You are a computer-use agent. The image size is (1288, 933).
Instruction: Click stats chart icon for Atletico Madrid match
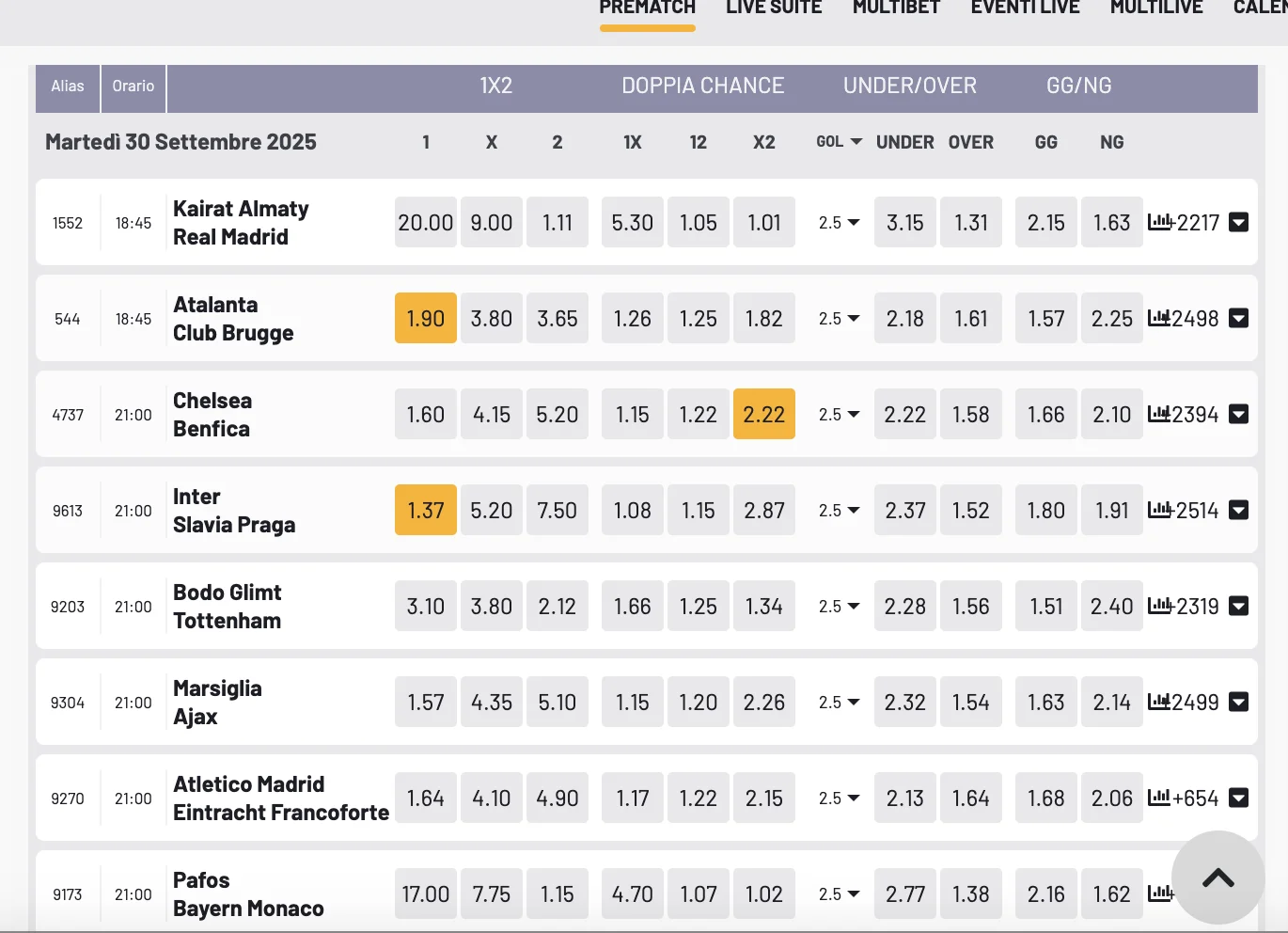click(1159, 799)
